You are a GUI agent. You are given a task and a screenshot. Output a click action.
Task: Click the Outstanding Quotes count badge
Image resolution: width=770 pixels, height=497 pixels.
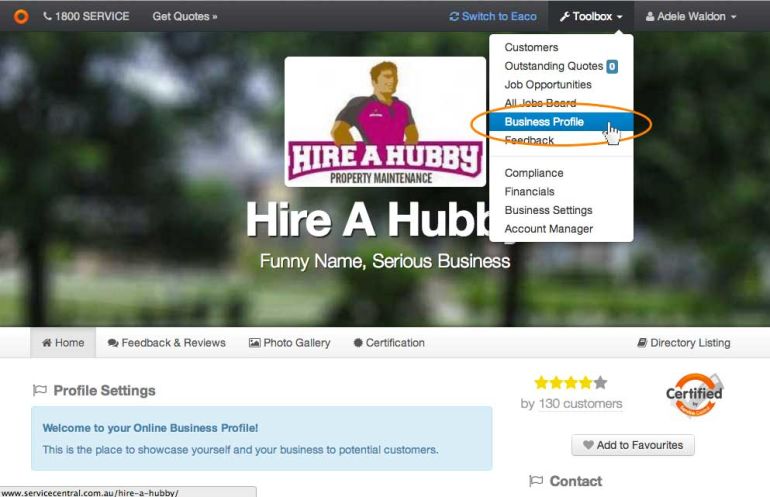(x=612, y=66)
